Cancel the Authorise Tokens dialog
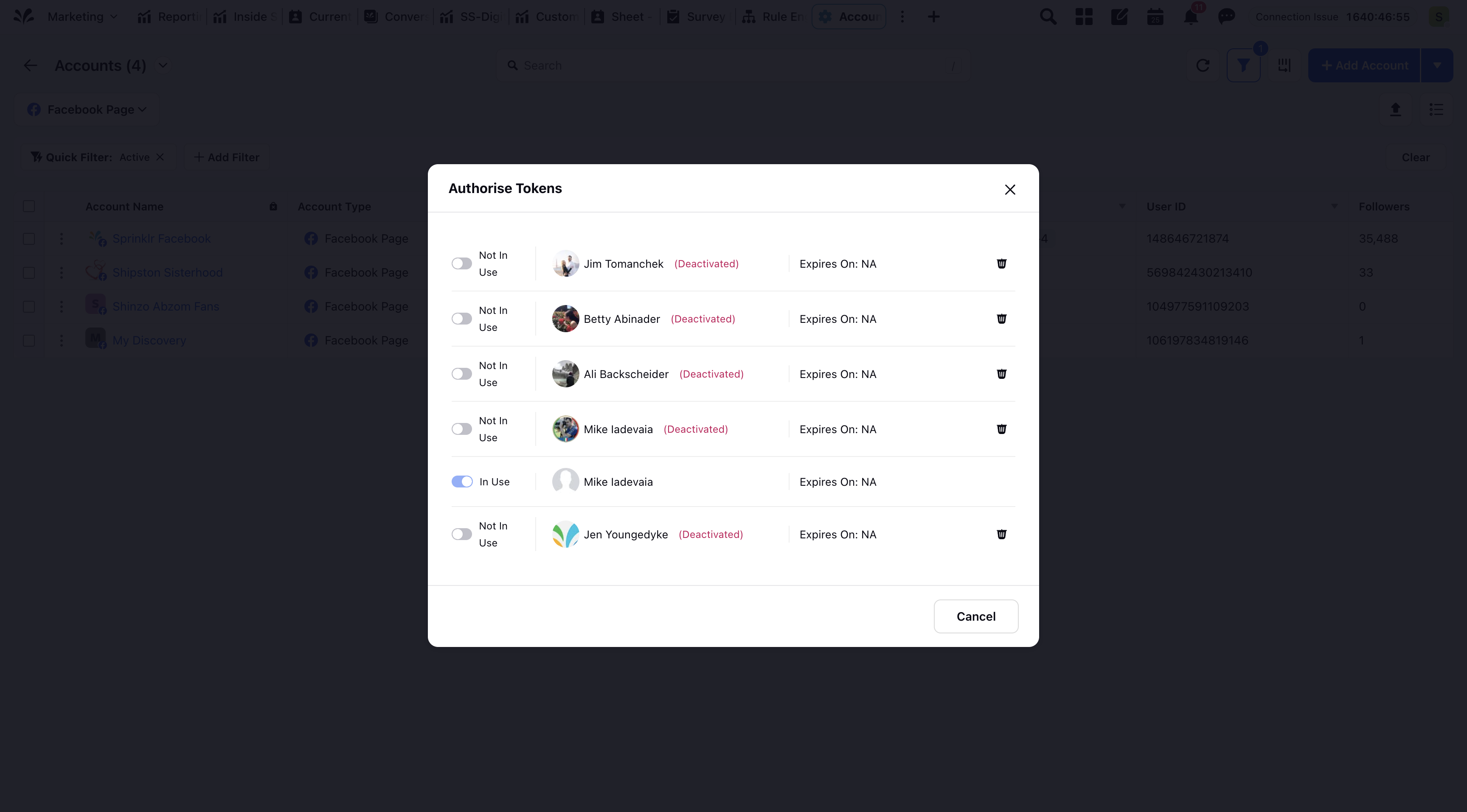 [x=976, y=616]
